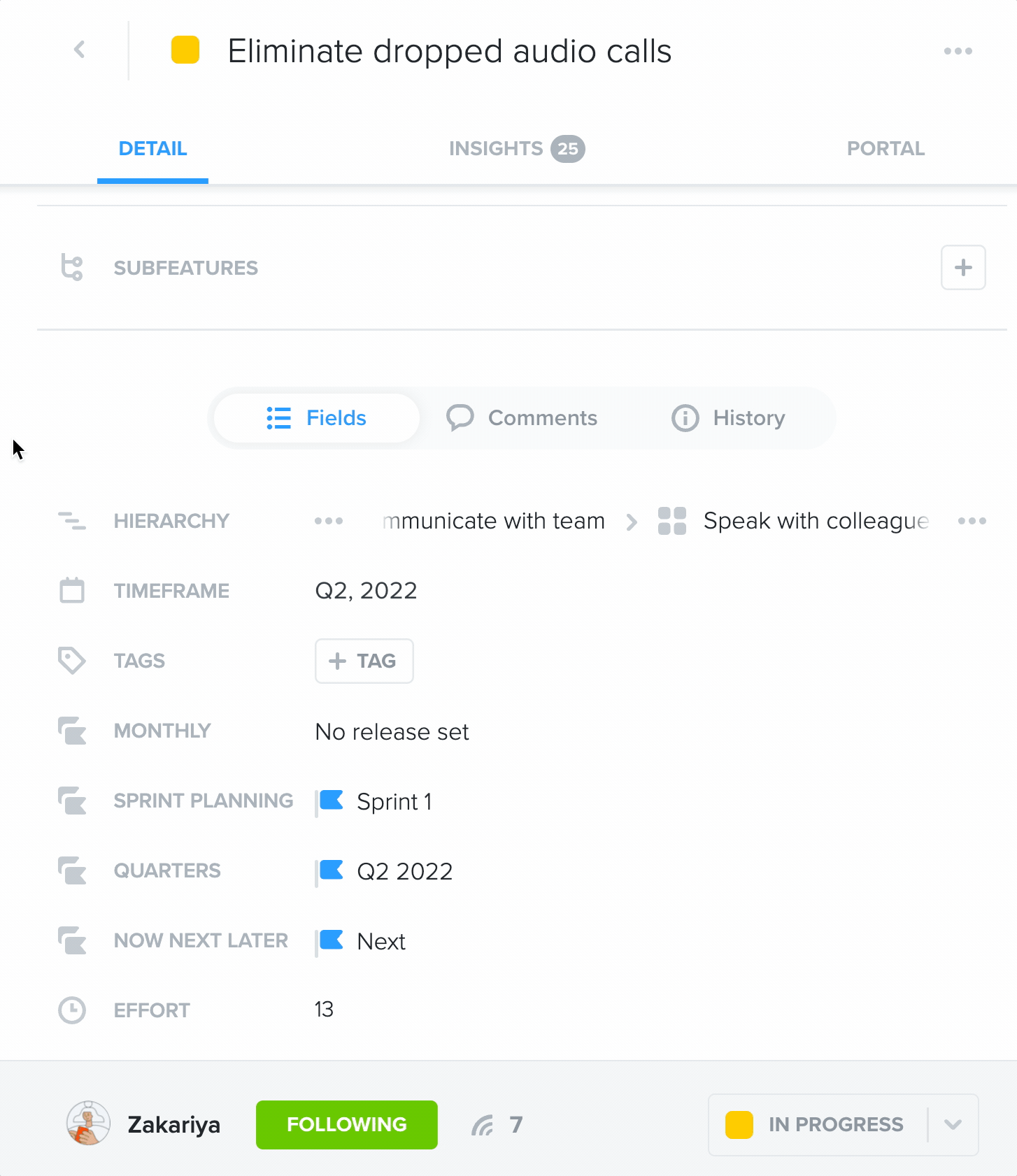
Task: Switch to the Detail tab
Action: point(152,149)
